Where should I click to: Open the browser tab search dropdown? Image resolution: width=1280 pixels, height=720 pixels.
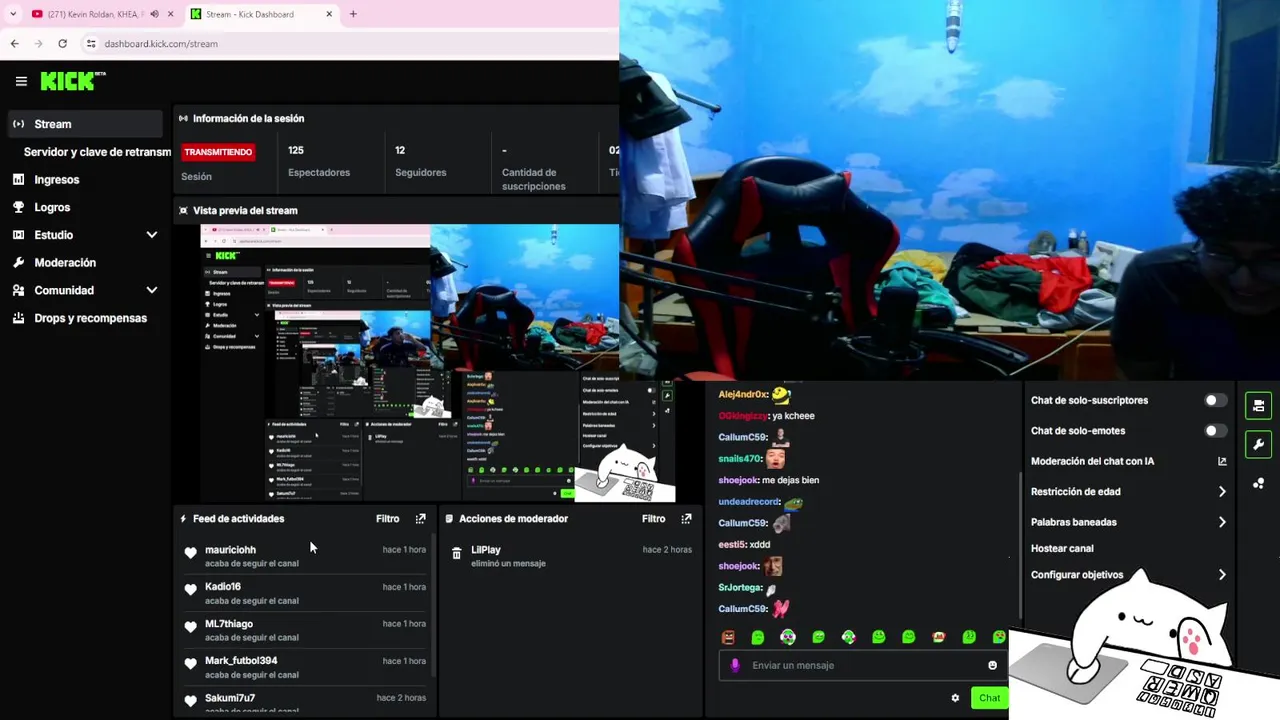(x=13, y=14)
